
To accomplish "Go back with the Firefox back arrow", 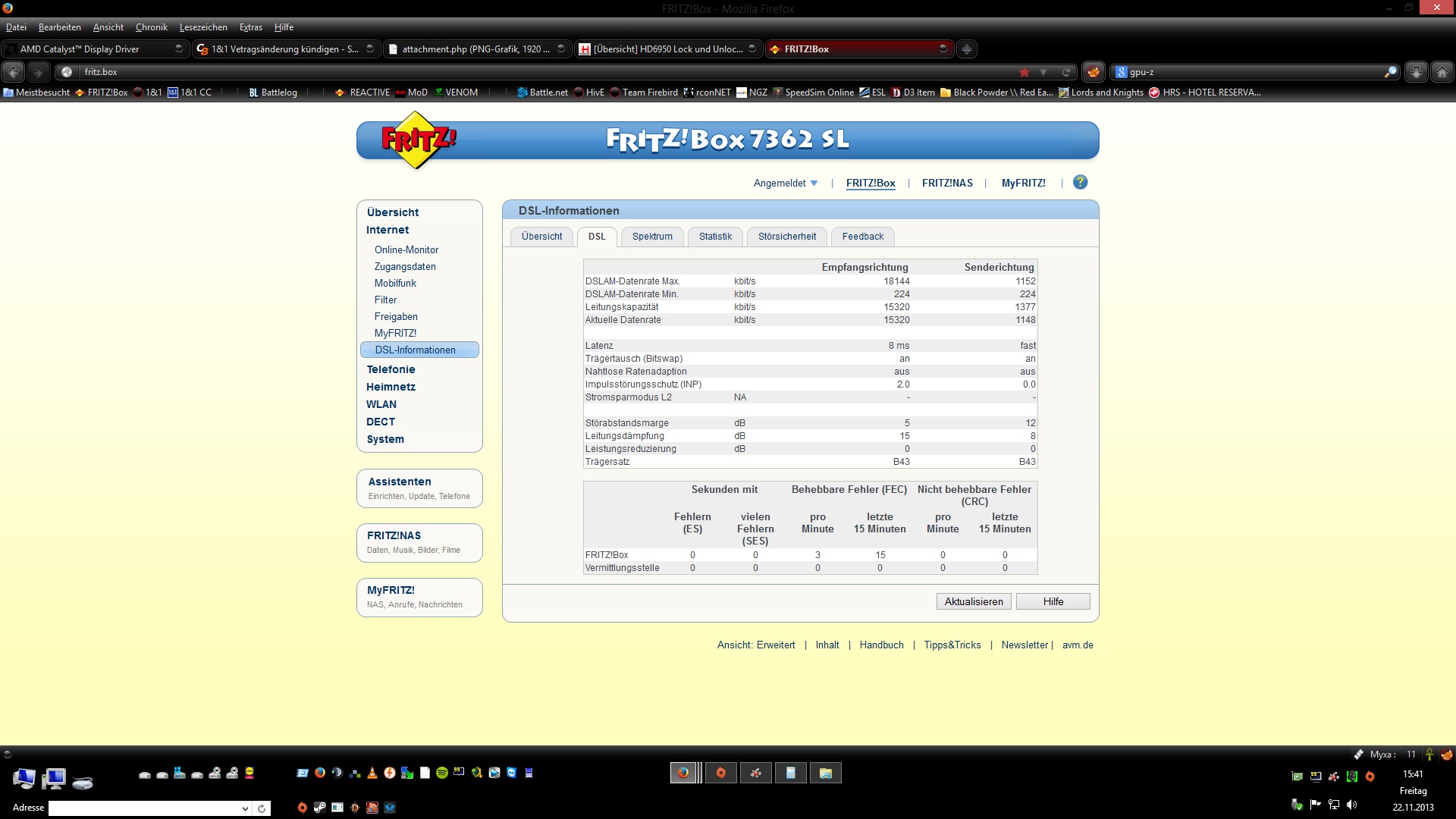I will [x=14, y=72].
